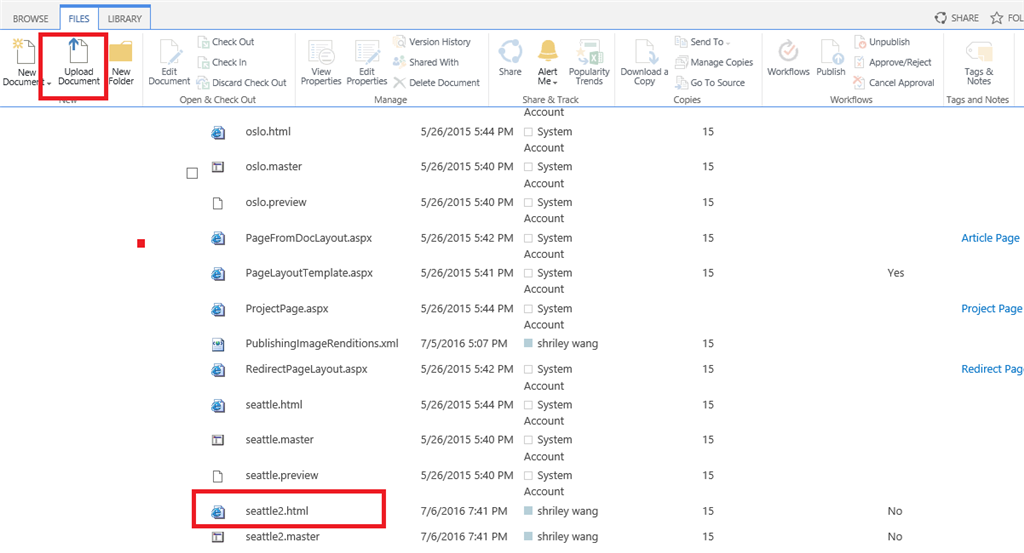This screenshot has width=1024, height=553.
Task: Open Popularity Trends
Action: point(589,63)
